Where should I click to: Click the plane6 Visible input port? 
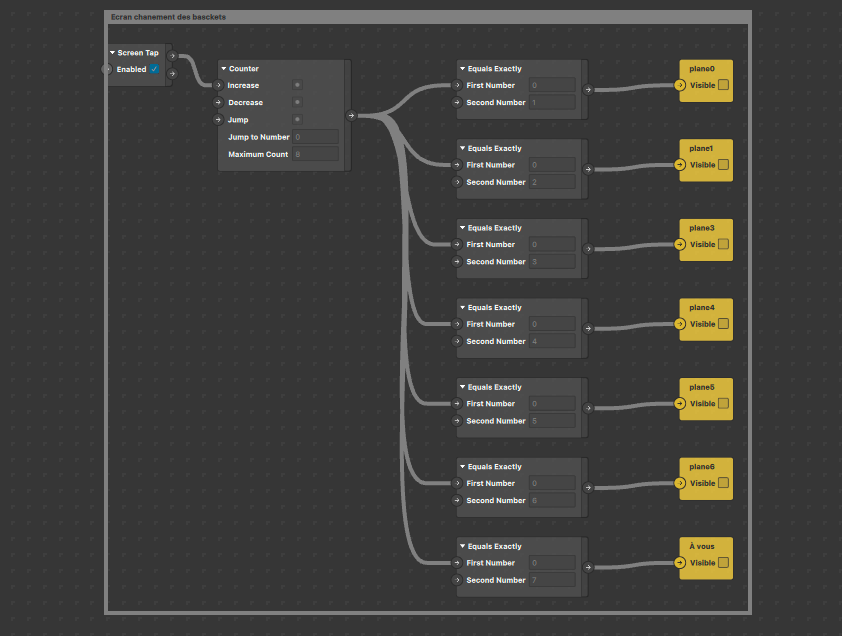(680, 483)
